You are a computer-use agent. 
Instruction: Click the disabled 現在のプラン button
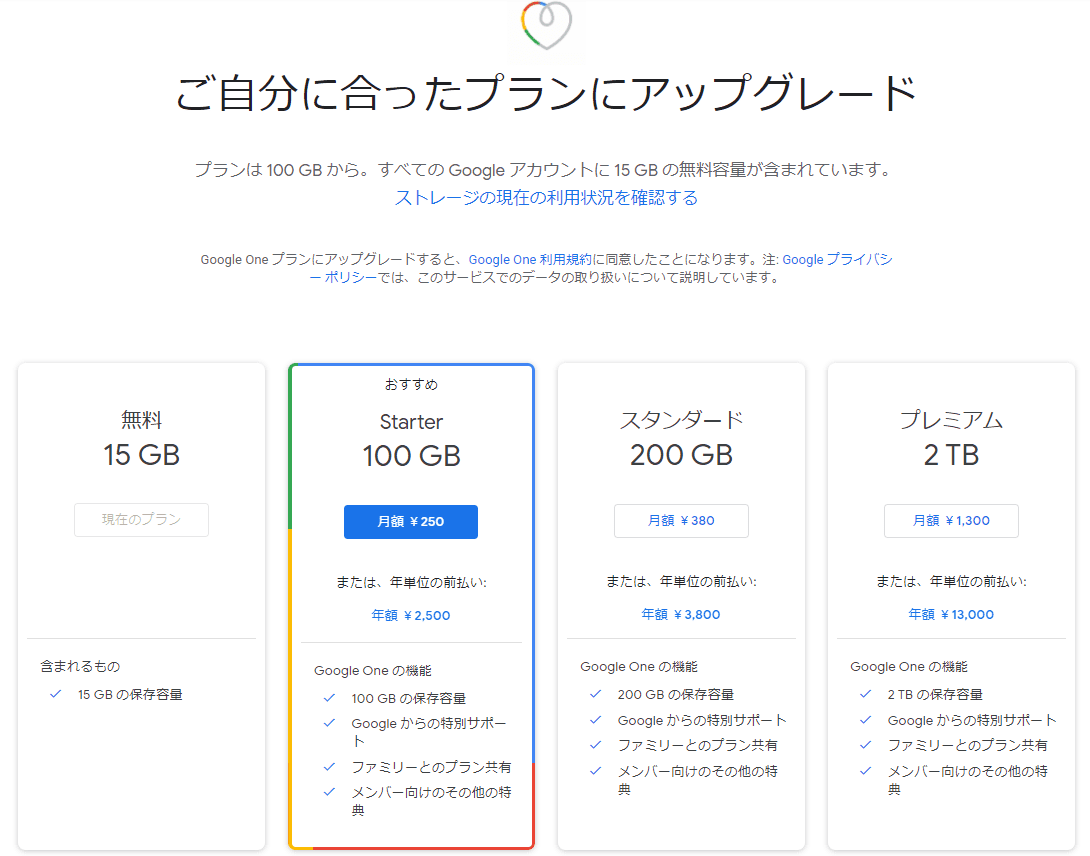click(x=141, y=520)
